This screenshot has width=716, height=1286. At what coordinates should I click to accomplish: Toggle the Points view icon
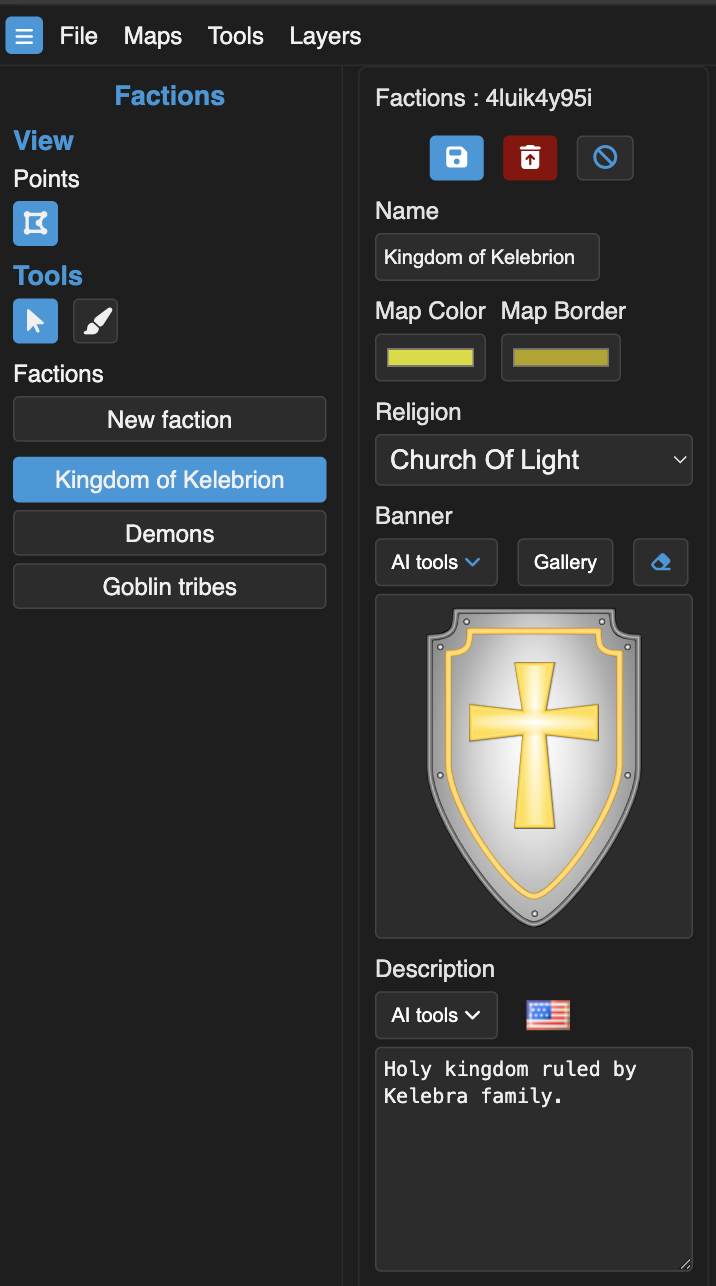point(35,223)
